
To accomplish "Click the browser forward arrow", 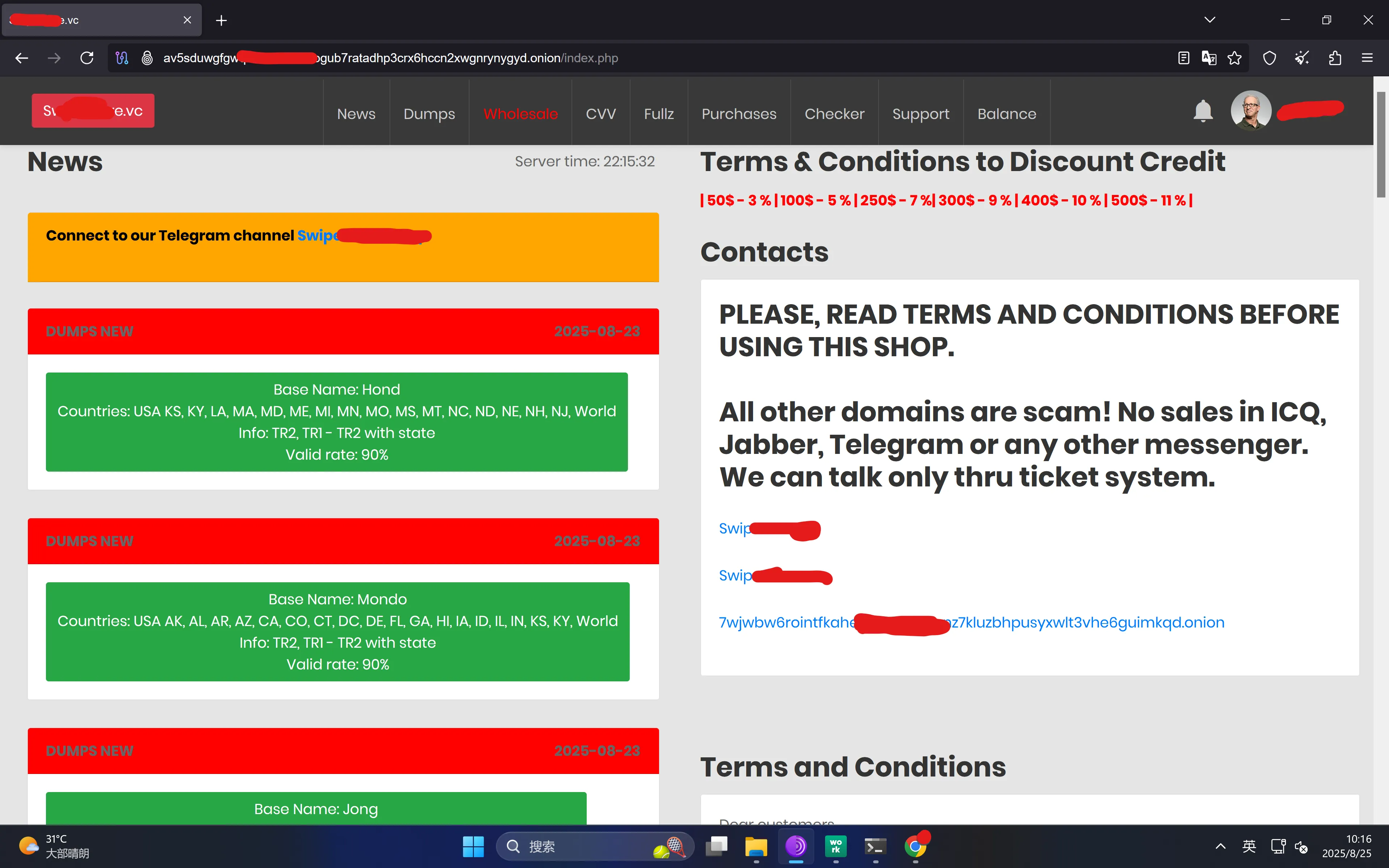I will coord(54,58).
